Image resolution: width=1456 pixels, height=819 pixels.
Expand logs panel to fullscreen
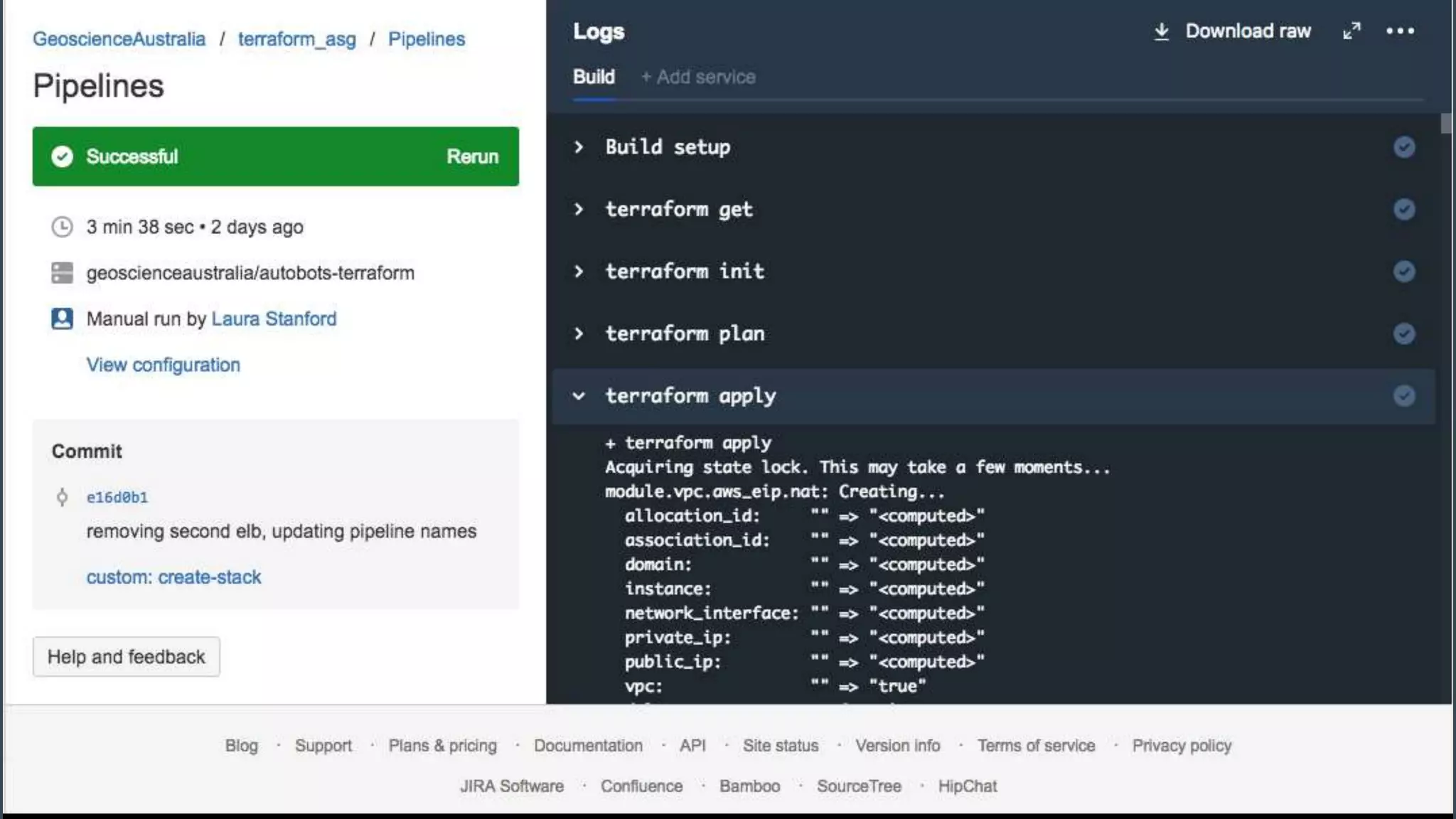pos(1351,31)
